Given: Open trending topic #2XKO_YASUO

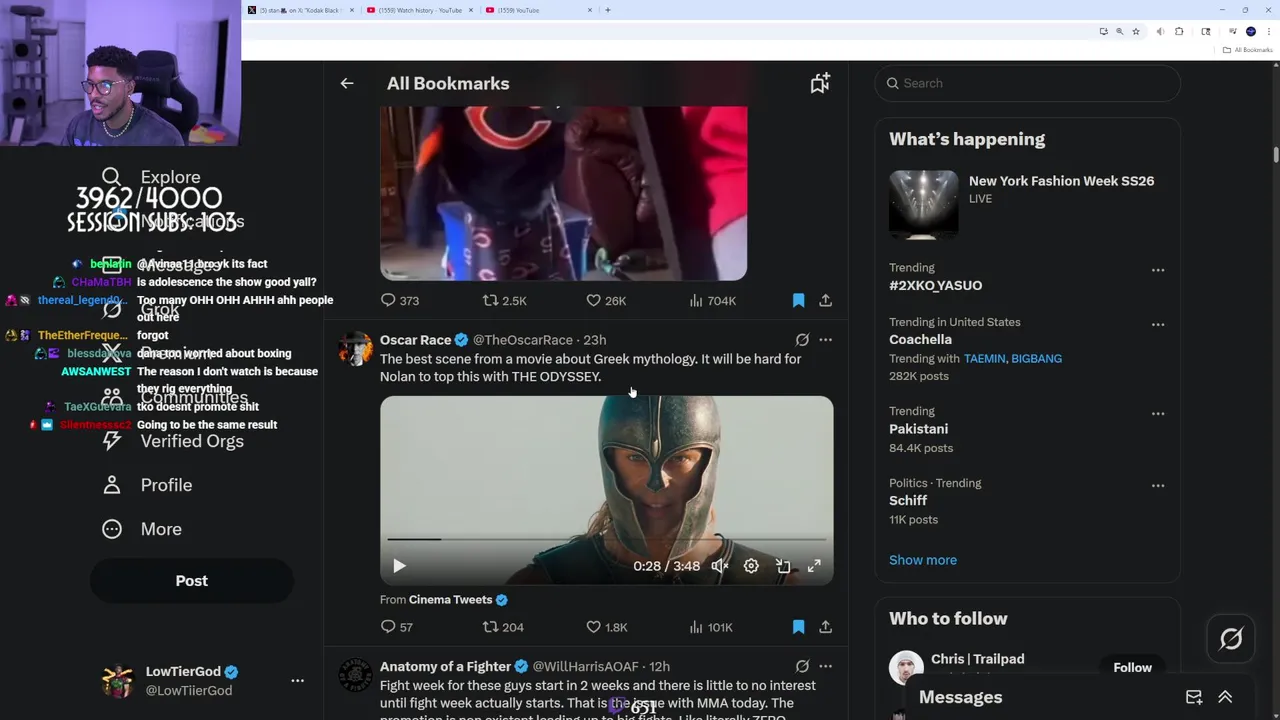Looking at the screenshot, I should pyautogui.click(x=935, y=286).
